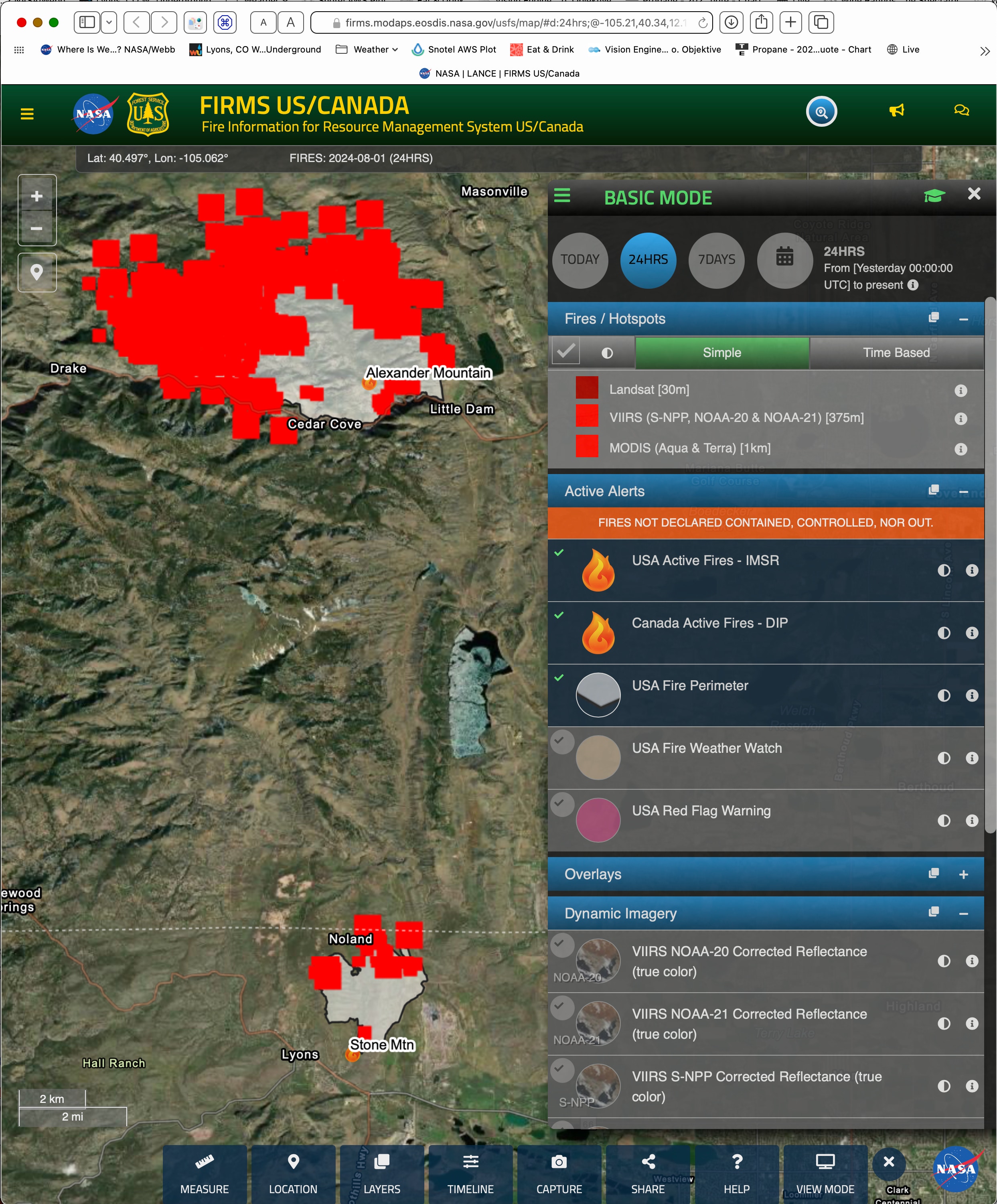The width and height of the screenshot is (997, 1204).
Task: Enable USA Red Flag Warning layer
Action: click(x=562, y=804)
